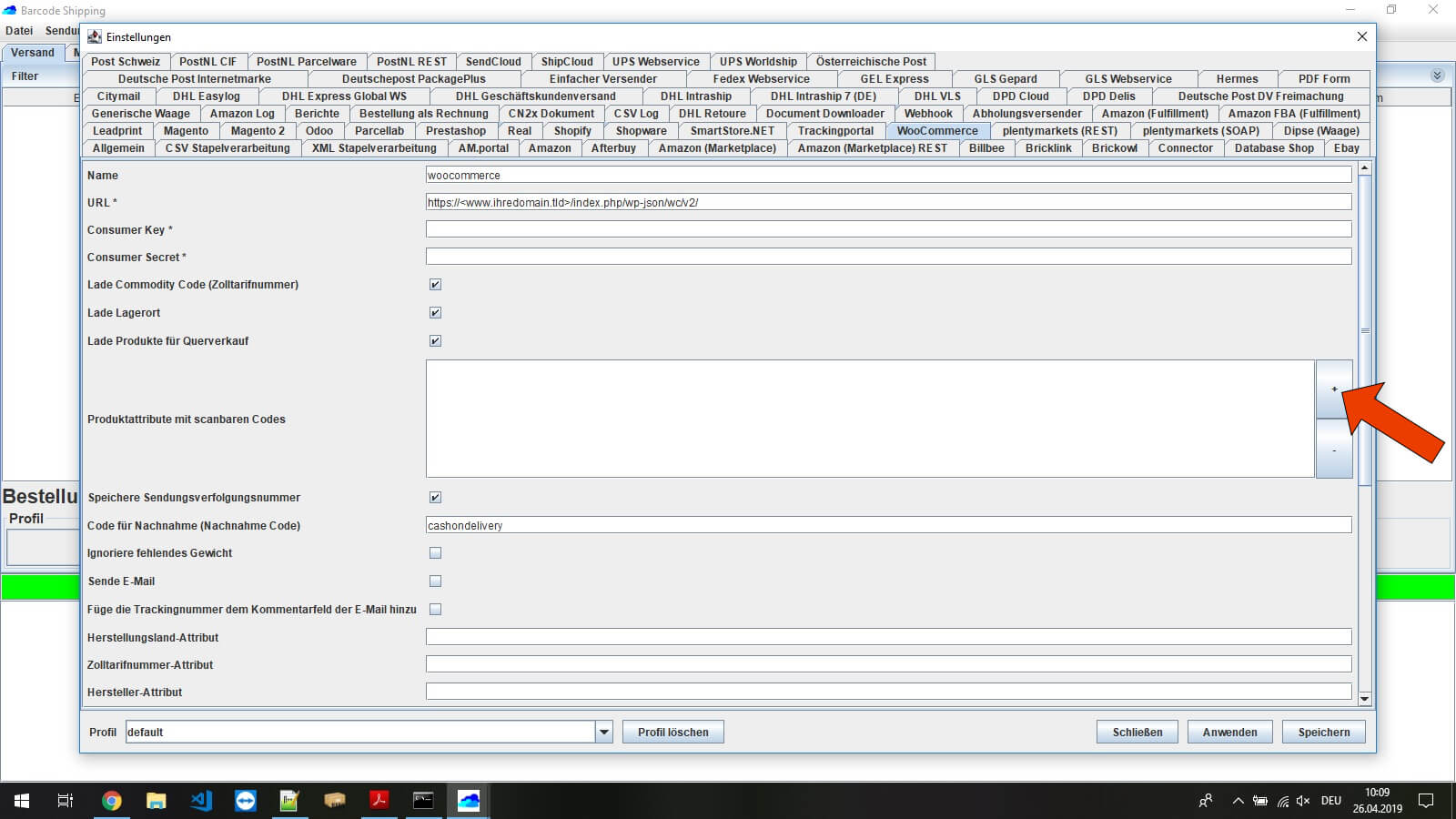Screen dimensions: 1456x819
Task: Click the battery power tray icon
Action: pos(1260,801)
